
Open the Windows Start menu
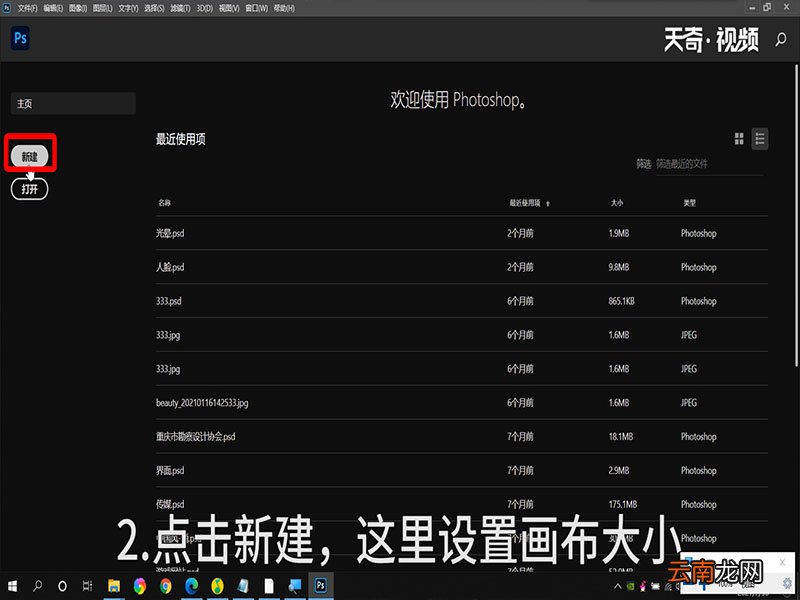[12, 586]
